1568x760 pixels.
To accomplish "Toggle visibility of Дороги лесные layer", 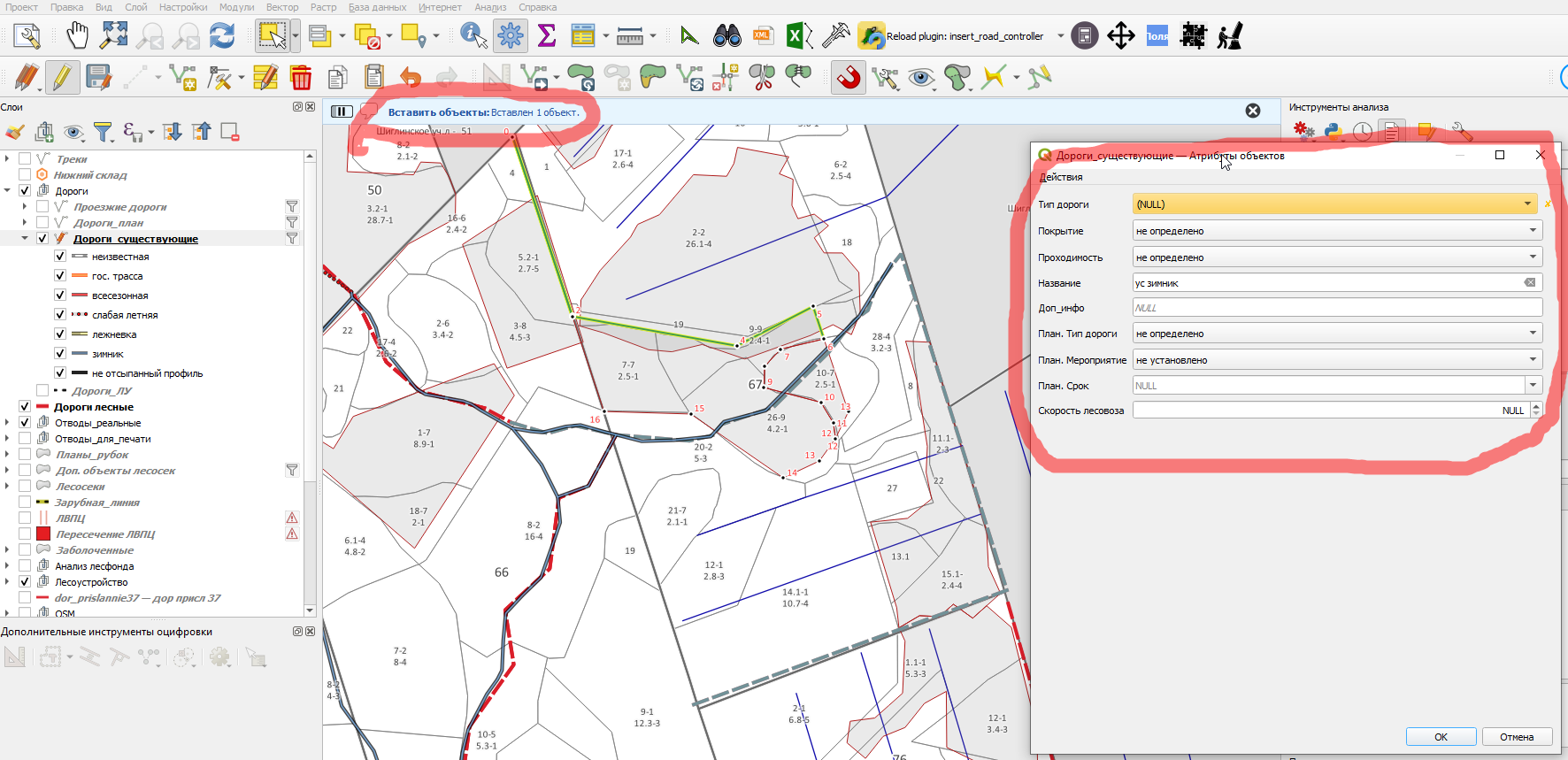I will (25, 407).
